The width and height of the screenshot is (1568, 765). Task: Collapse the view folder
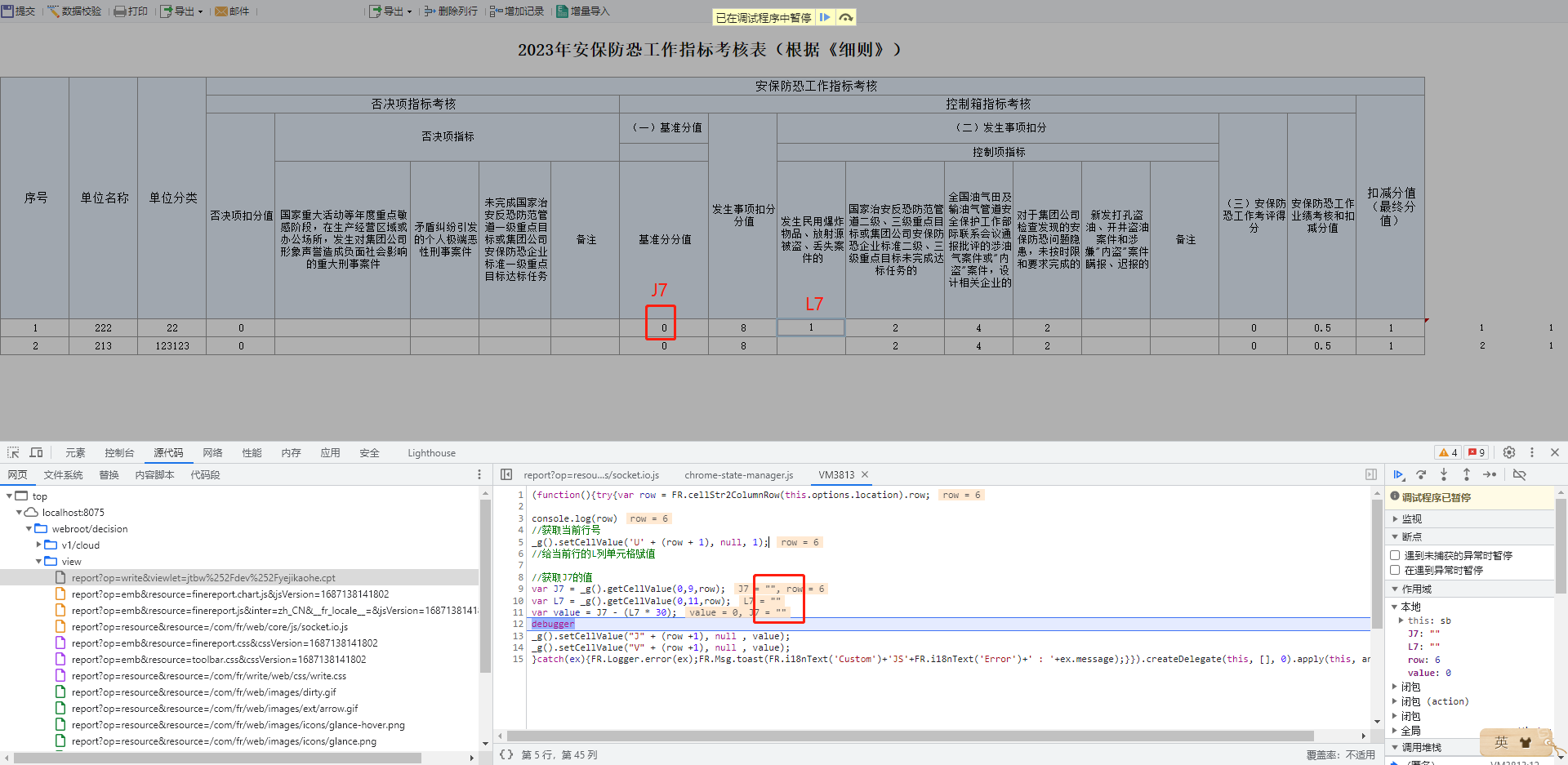38,561
